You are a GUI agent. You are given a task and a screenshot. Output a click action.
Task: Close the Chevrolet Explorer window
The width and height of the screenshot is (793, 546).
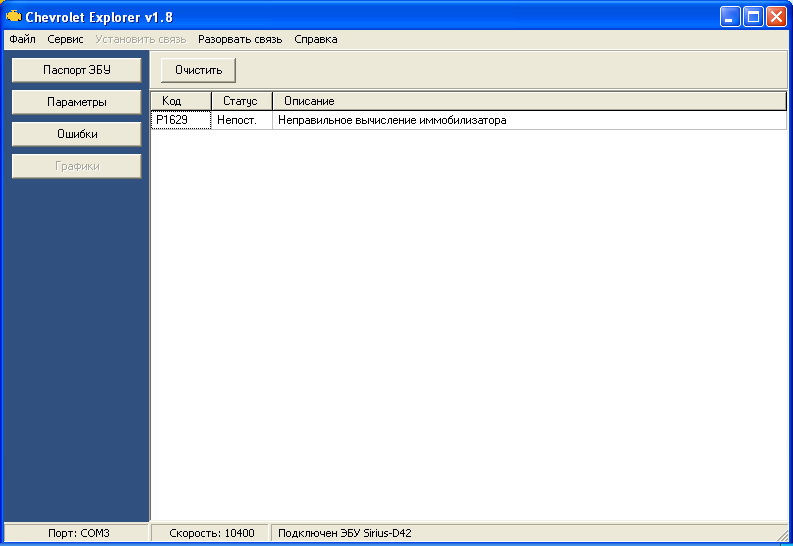click(x=776, y=17)
